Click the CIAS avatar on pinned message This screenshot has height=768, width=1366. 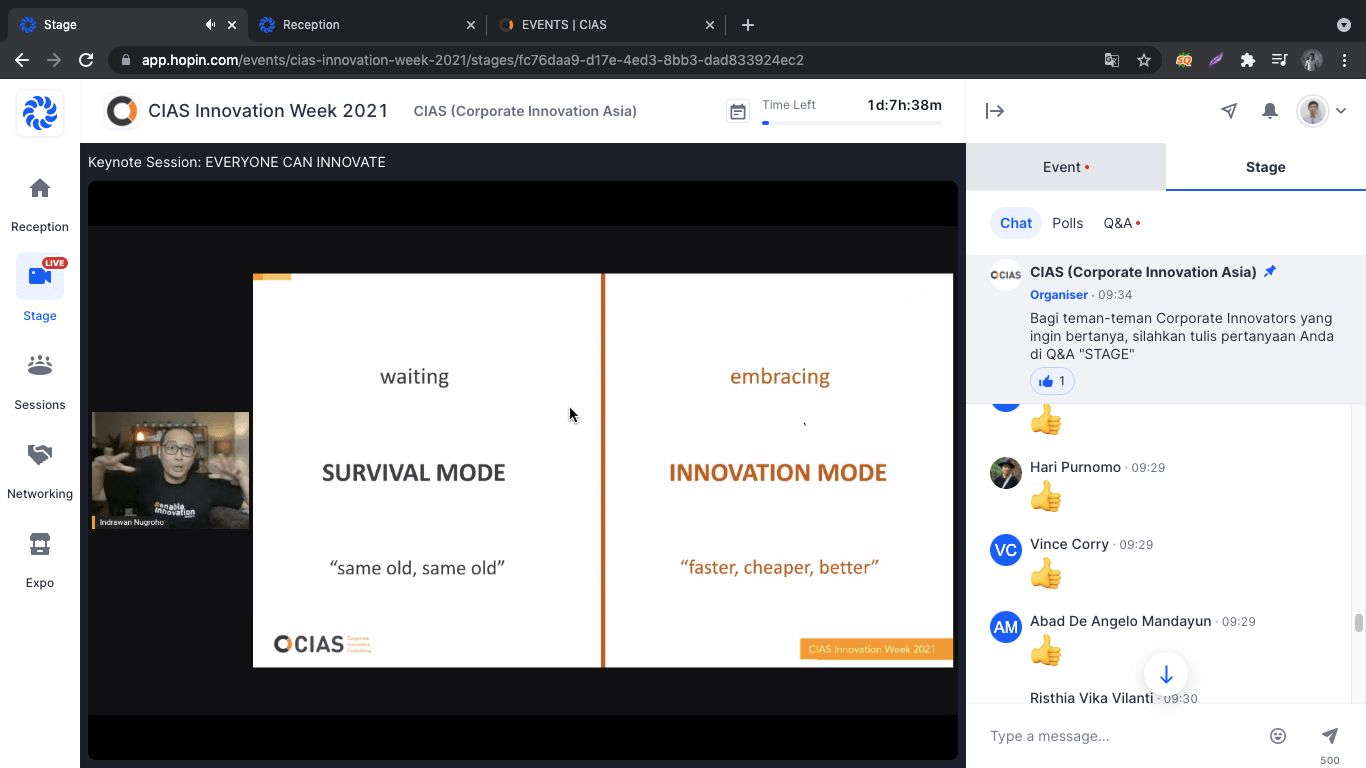point(1006,275)
